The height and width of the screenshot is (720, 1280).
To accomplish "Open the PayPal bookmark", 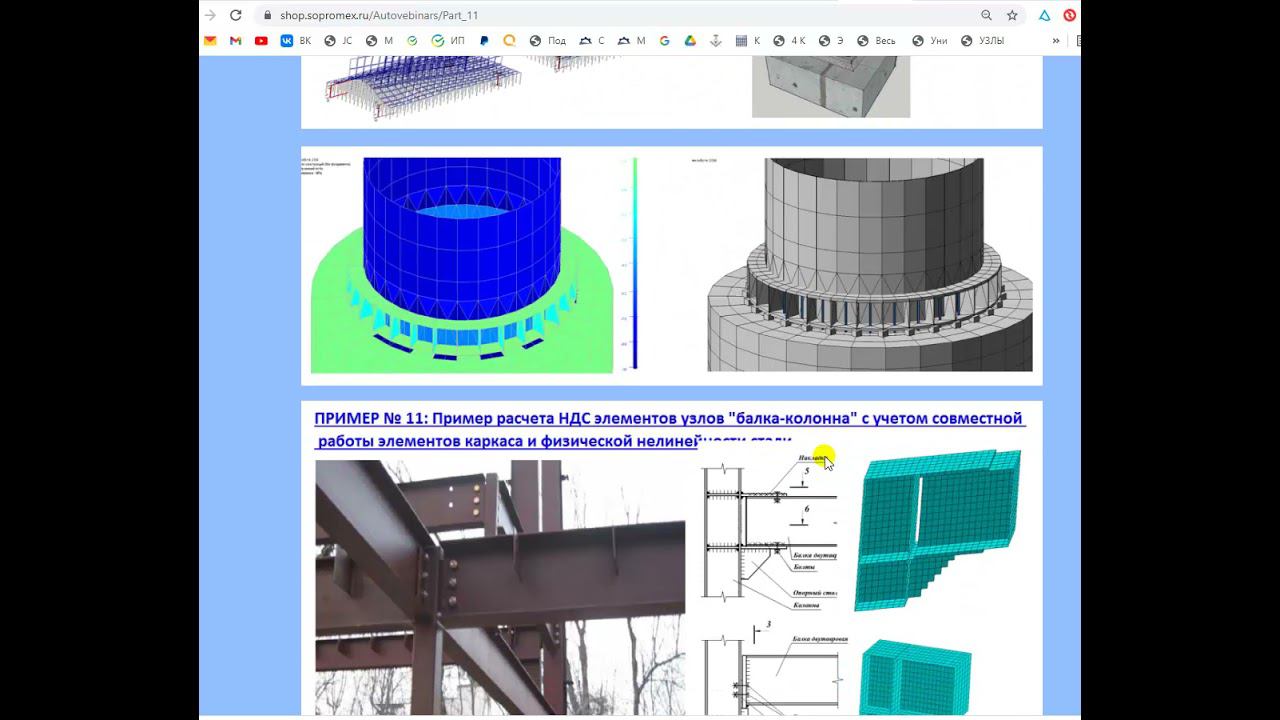I will click(x=484, y=41).
